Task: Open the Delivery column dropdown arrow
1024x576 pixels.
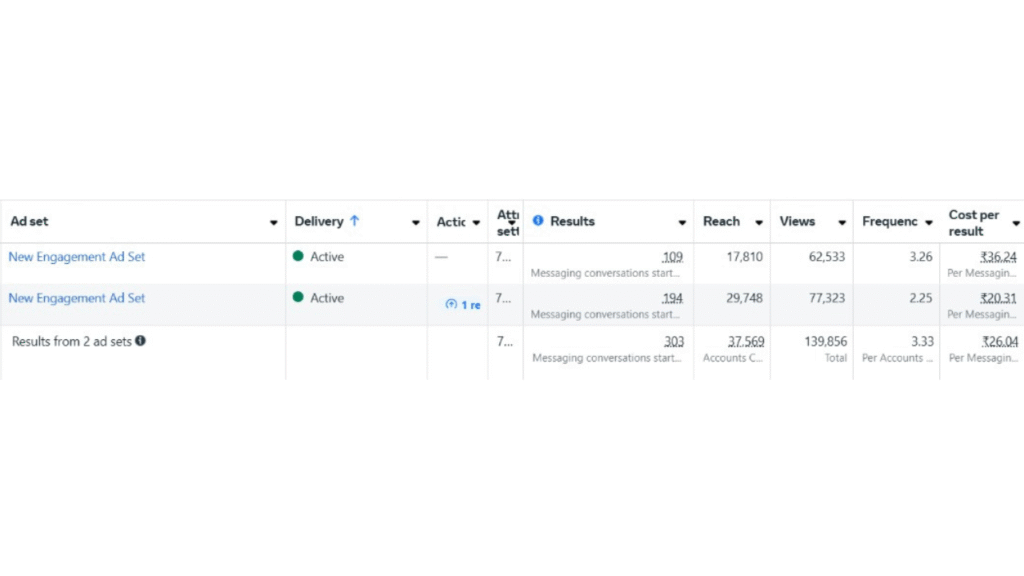Action: (x=416, y=222)
